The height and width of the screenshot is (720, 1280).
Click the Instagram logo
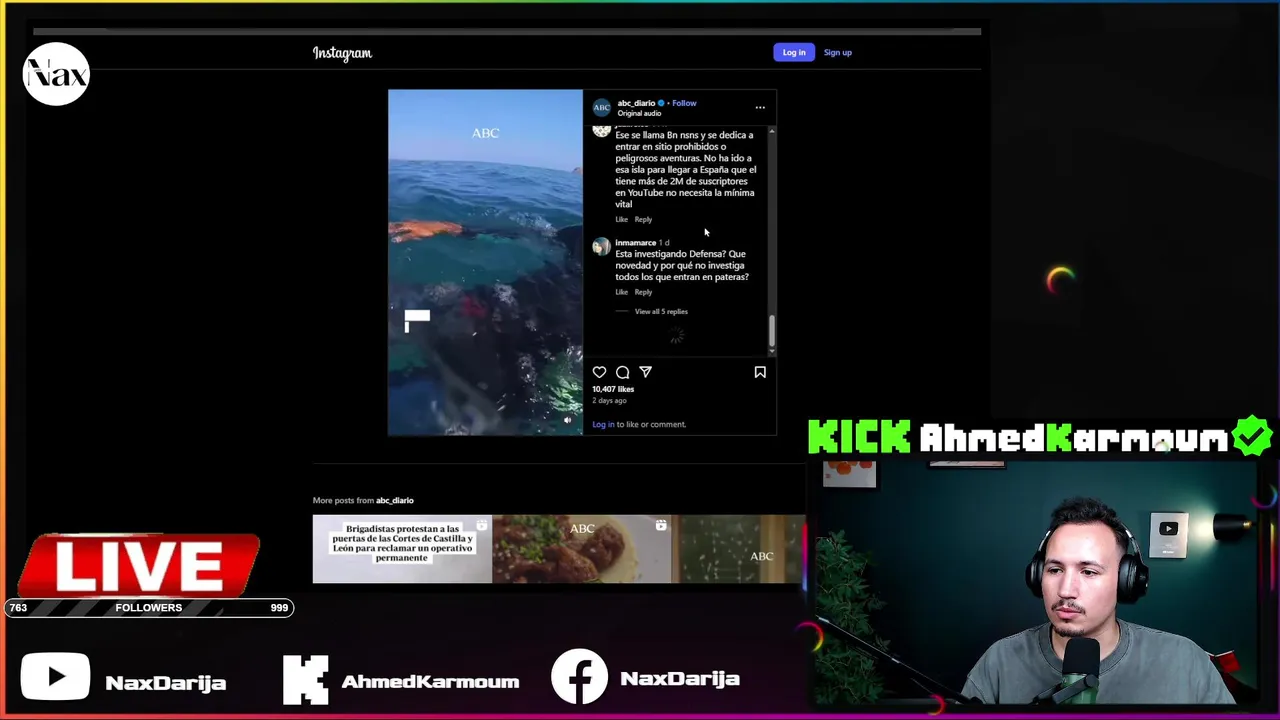tap(342, 53)
